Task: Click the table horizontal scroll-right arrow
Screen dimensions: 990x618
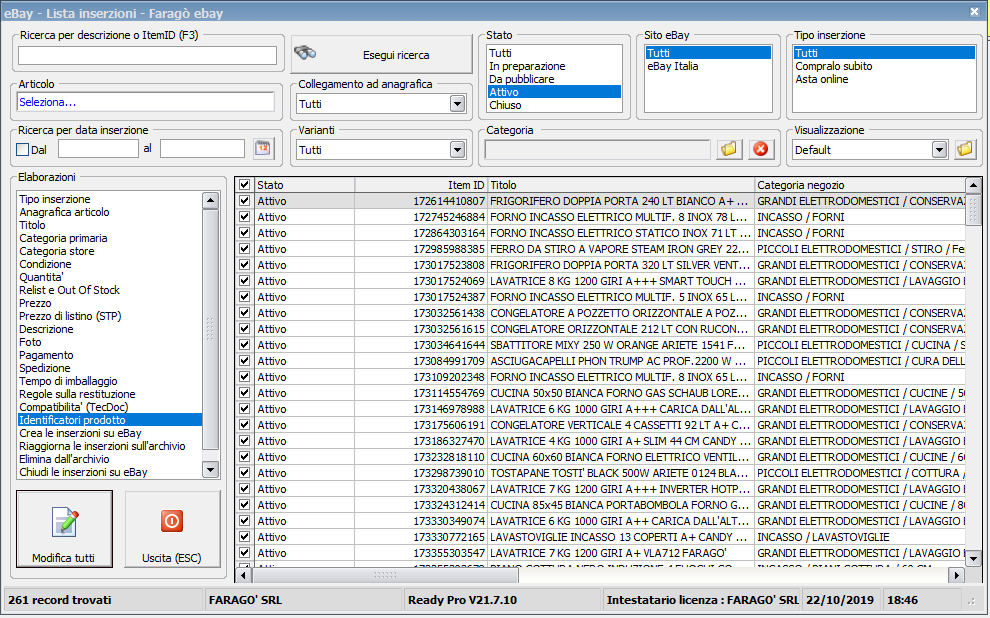Action: pos(957,575)
